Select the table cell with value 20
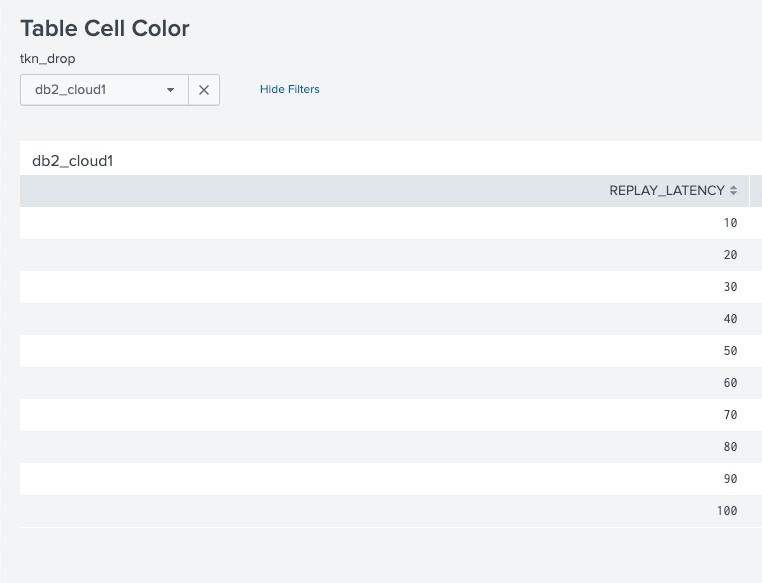Image resolution: width=762 pixels, height=583 pixels. pyautogui.click(x=729, y=255)
